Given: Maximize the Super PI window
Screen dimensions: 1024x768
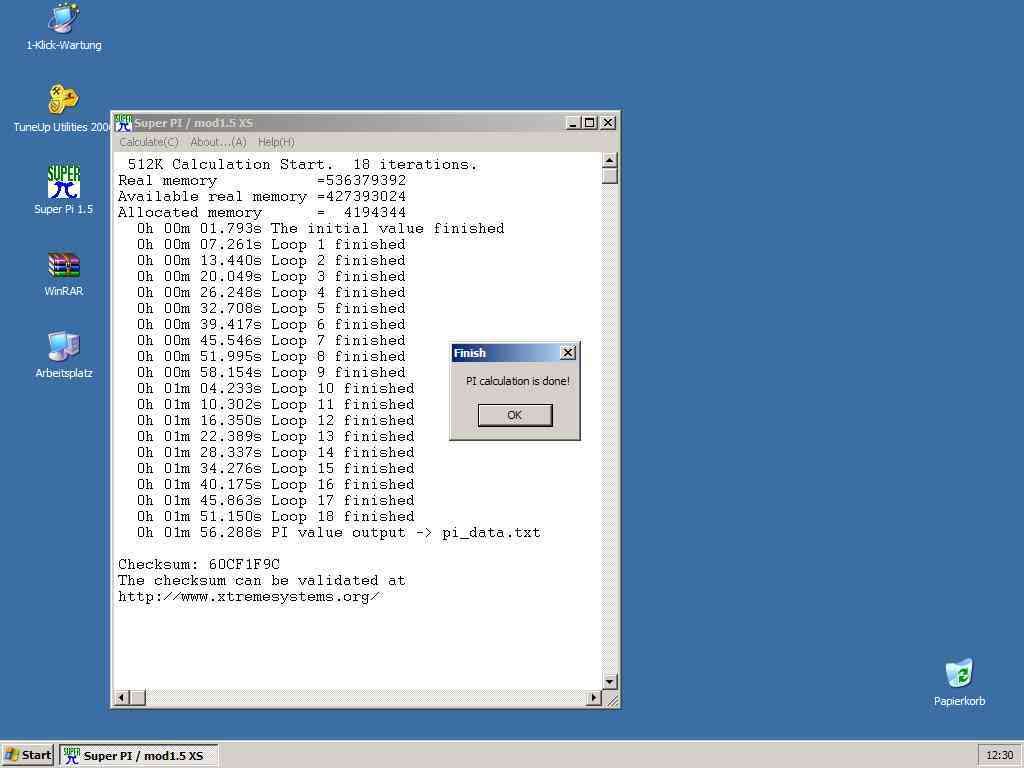Looking at the screenshot, I should pyautogui.click(x=589, y=123).
